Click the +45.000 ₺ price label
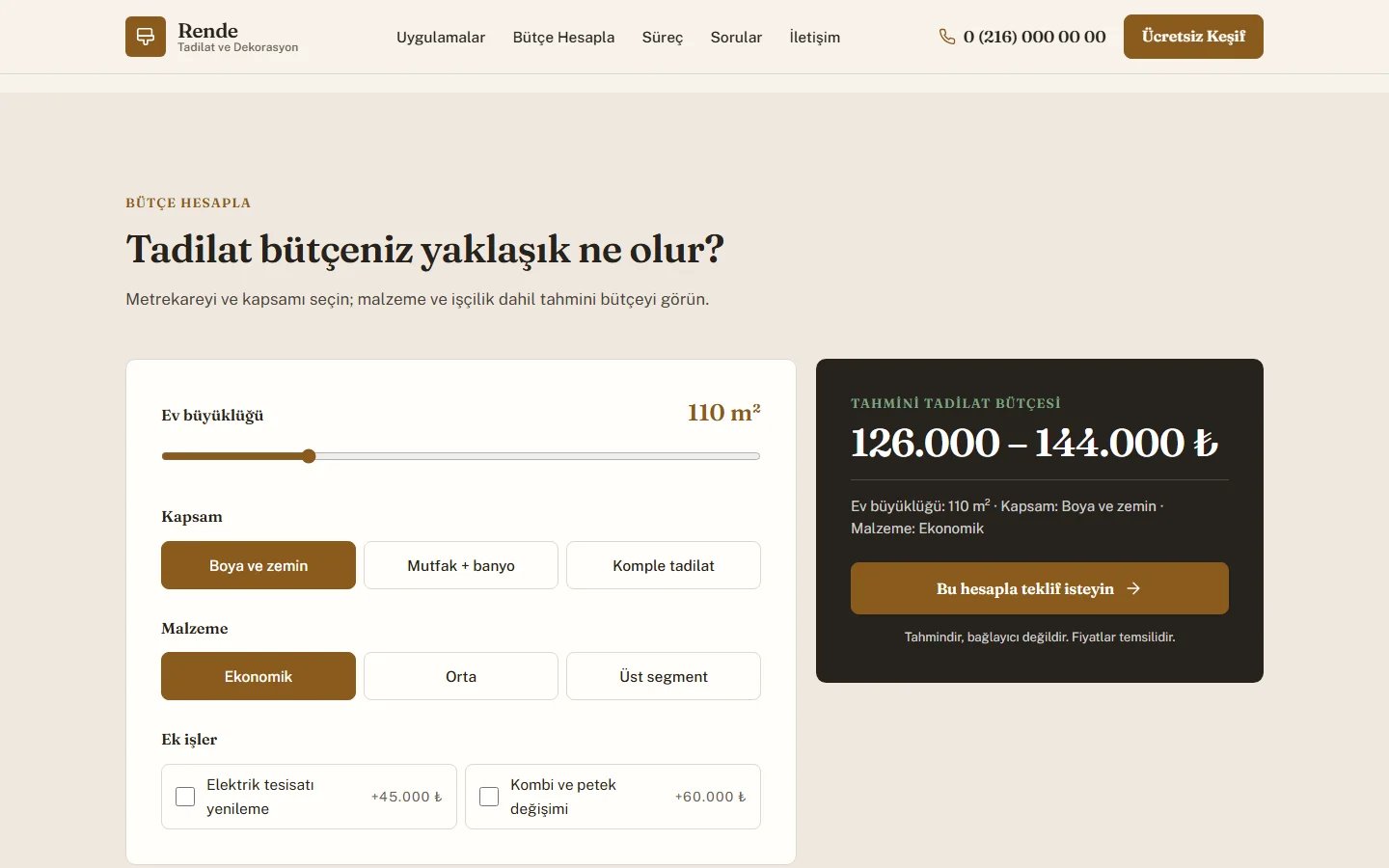 tap(406, 797)
